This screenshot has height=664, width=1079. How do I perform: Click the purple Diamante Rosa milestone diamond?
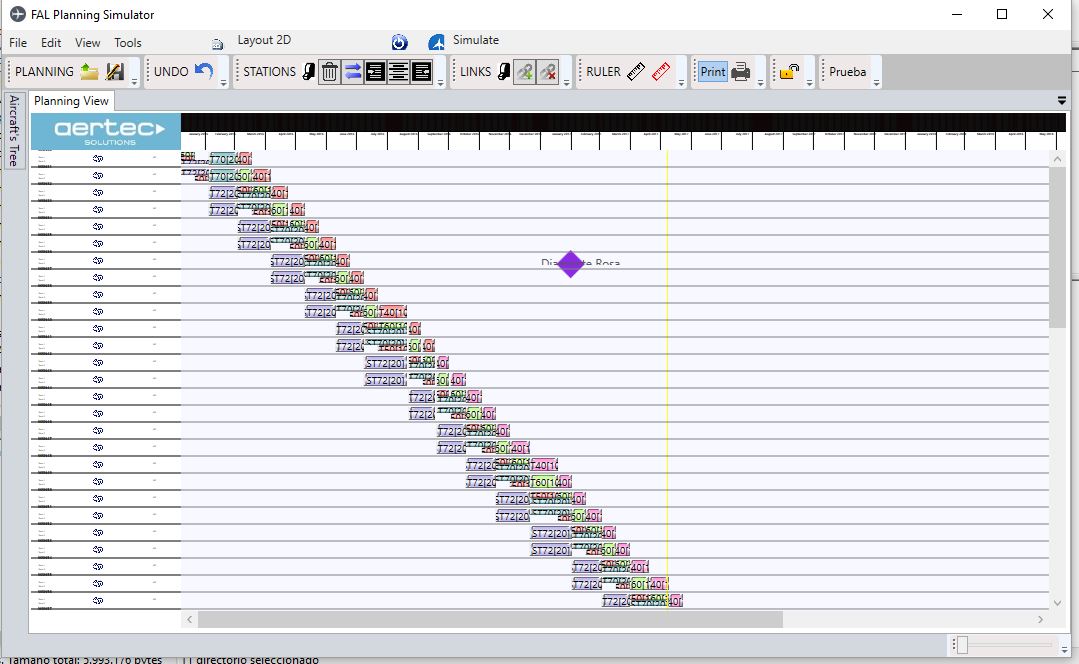(570, 264)
